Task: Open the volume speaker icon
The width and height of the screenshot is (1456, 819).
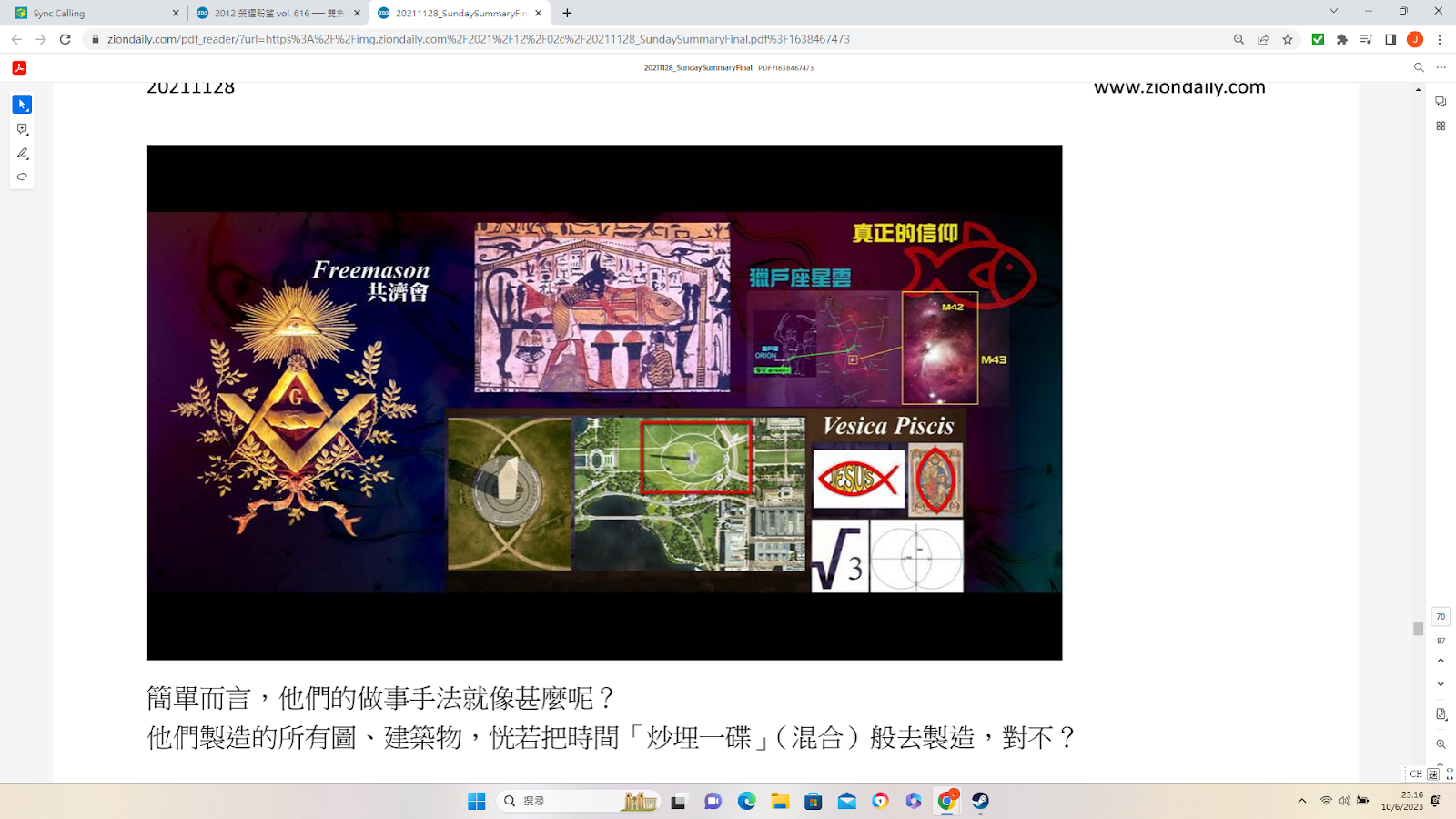Action: 1344,801
